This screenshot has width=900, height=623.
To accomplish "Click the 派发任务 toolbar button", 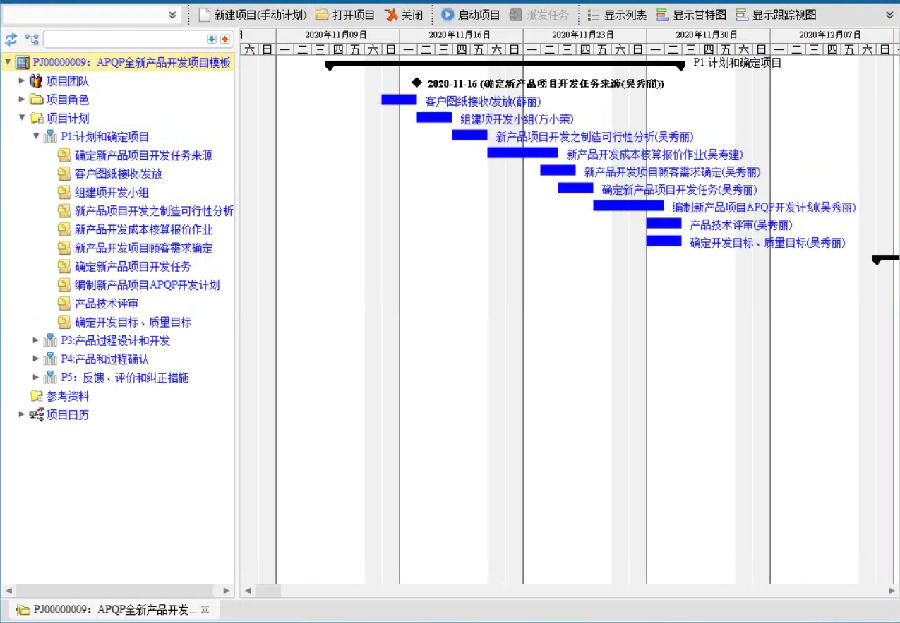I will 540,15.
